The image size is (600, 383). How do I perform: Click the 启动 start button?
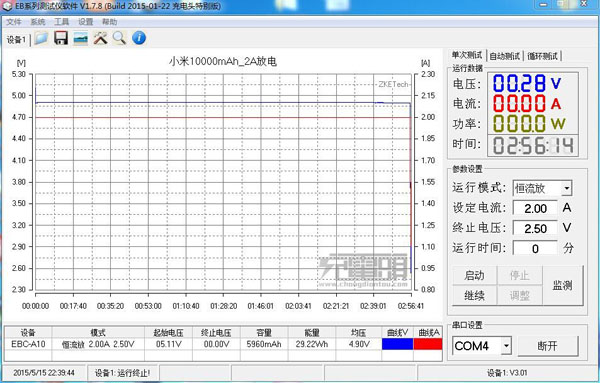coord(474,275)
